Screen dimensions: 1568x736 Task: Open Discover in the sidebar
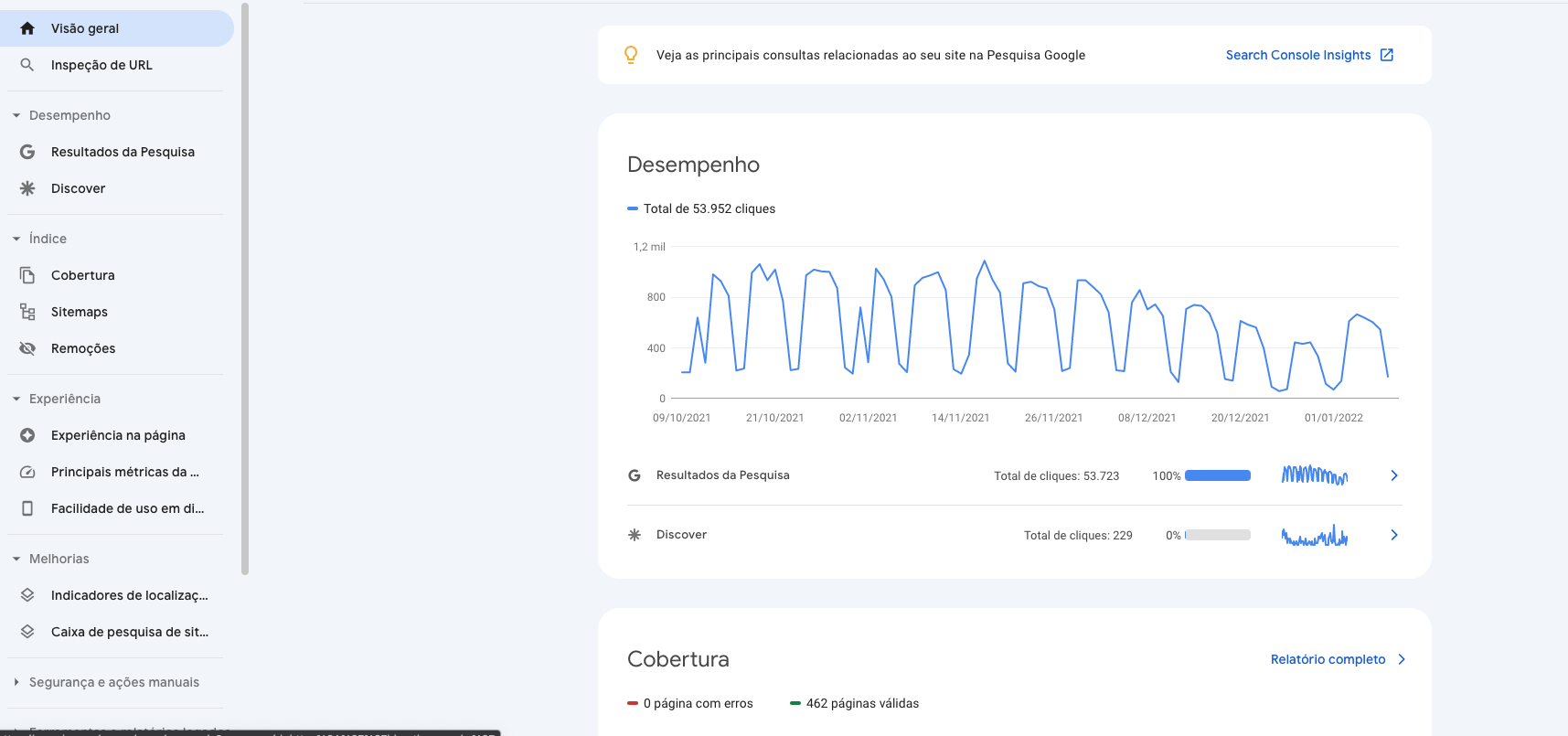(117, 188)
